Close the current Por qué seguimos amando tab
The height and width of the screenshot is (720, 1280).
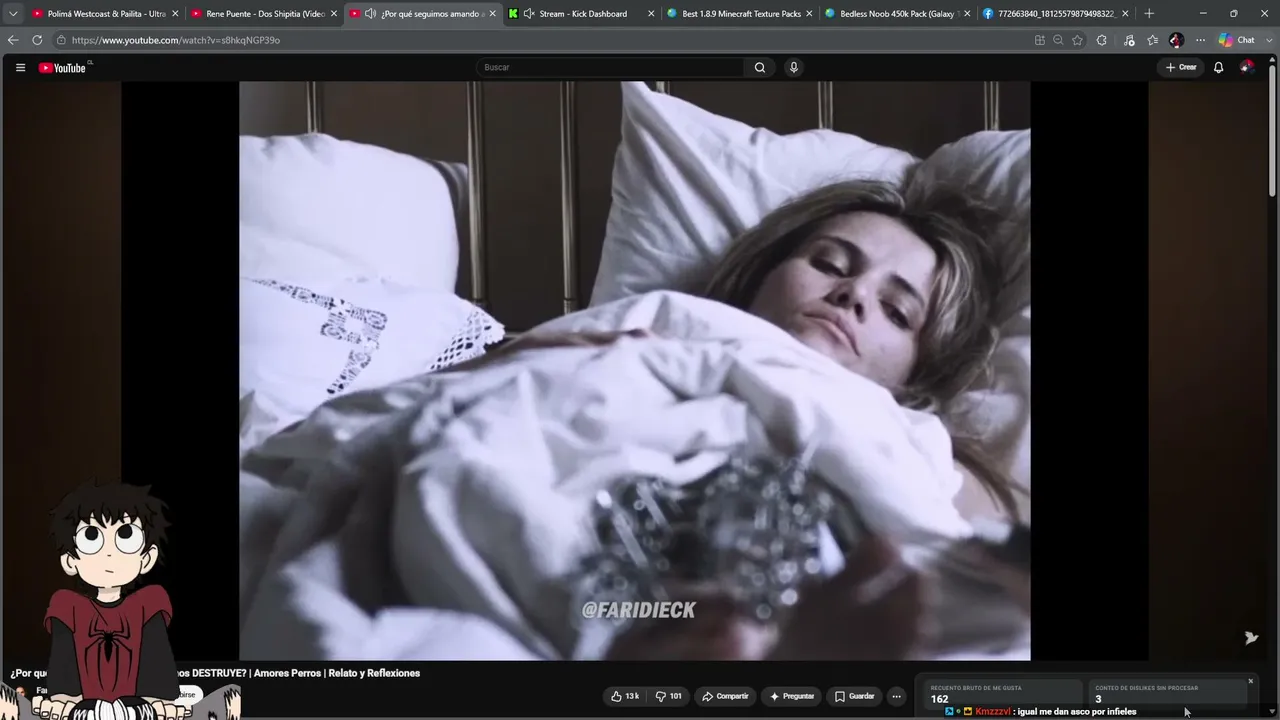(492, 14)
